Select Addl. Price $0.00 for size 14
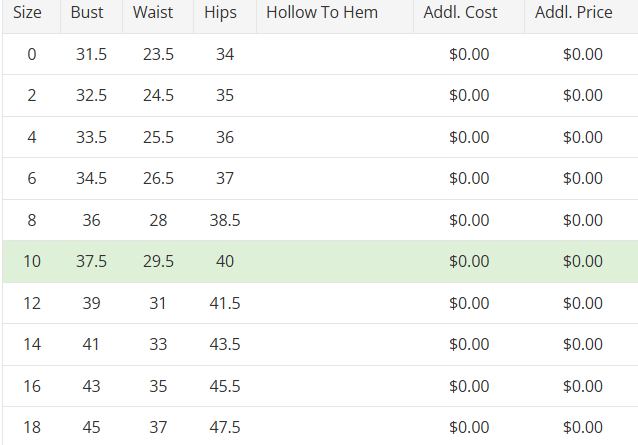The image size is (638, 445). 583,344
